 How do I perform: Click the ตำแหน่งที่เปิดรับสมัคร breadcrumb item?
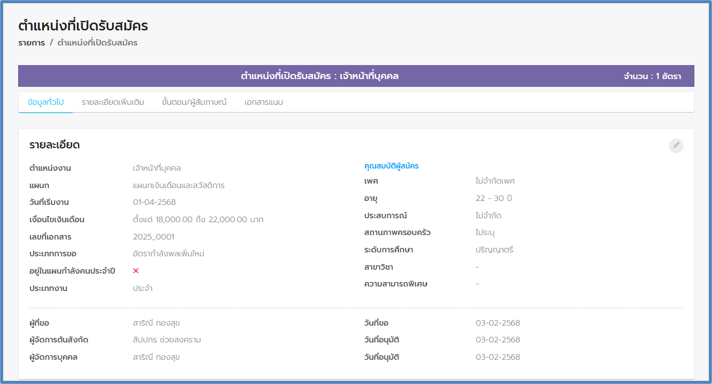[97, 43]
